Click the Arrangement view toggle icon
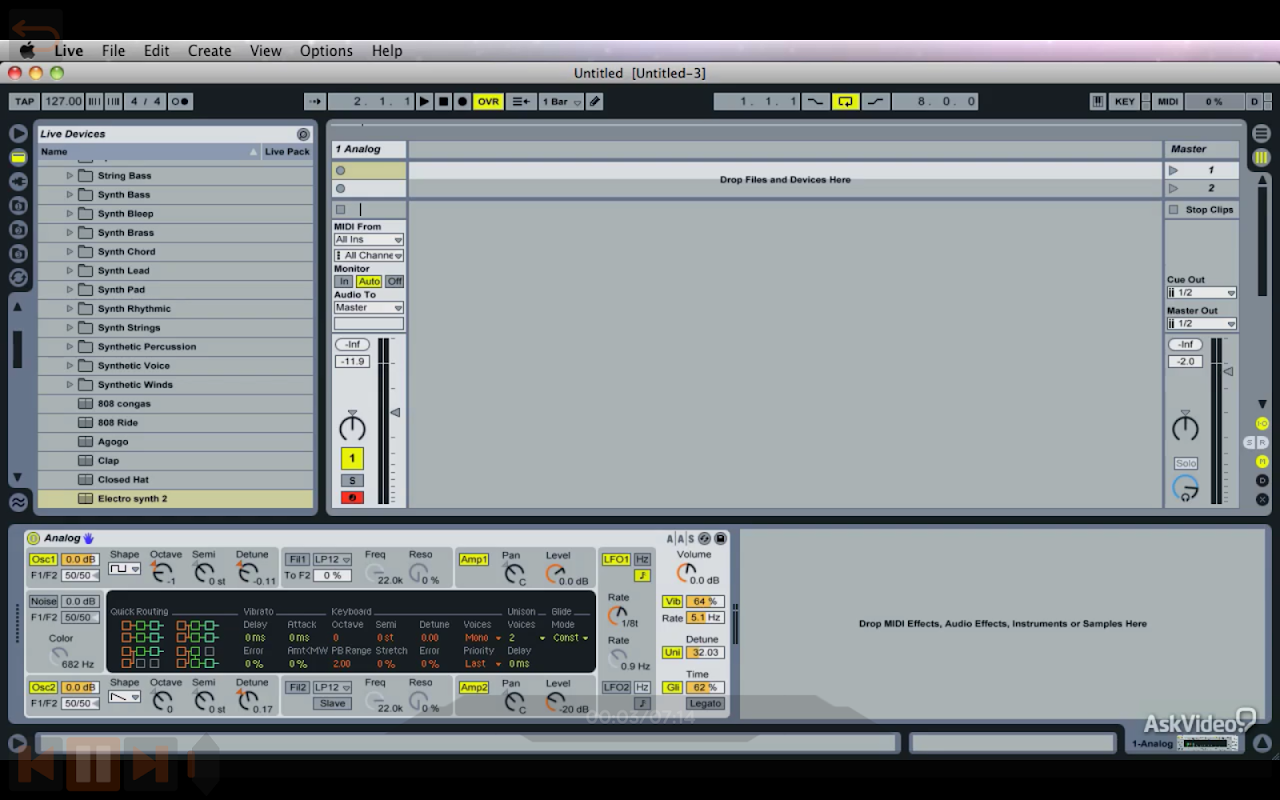 (1261, 133)
